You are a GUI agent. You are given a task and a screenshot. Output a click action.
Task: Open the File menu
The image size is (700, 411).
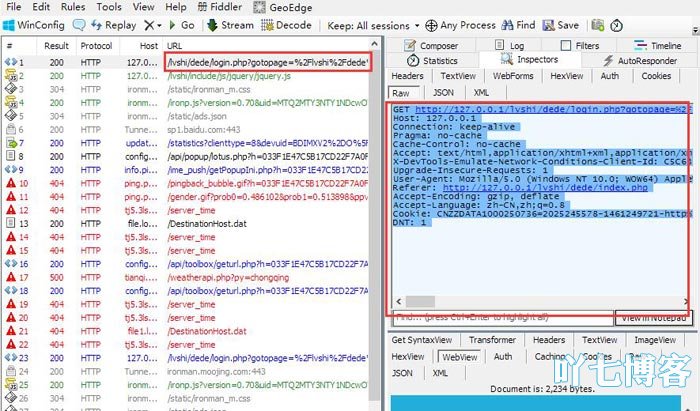coord(13,7)
